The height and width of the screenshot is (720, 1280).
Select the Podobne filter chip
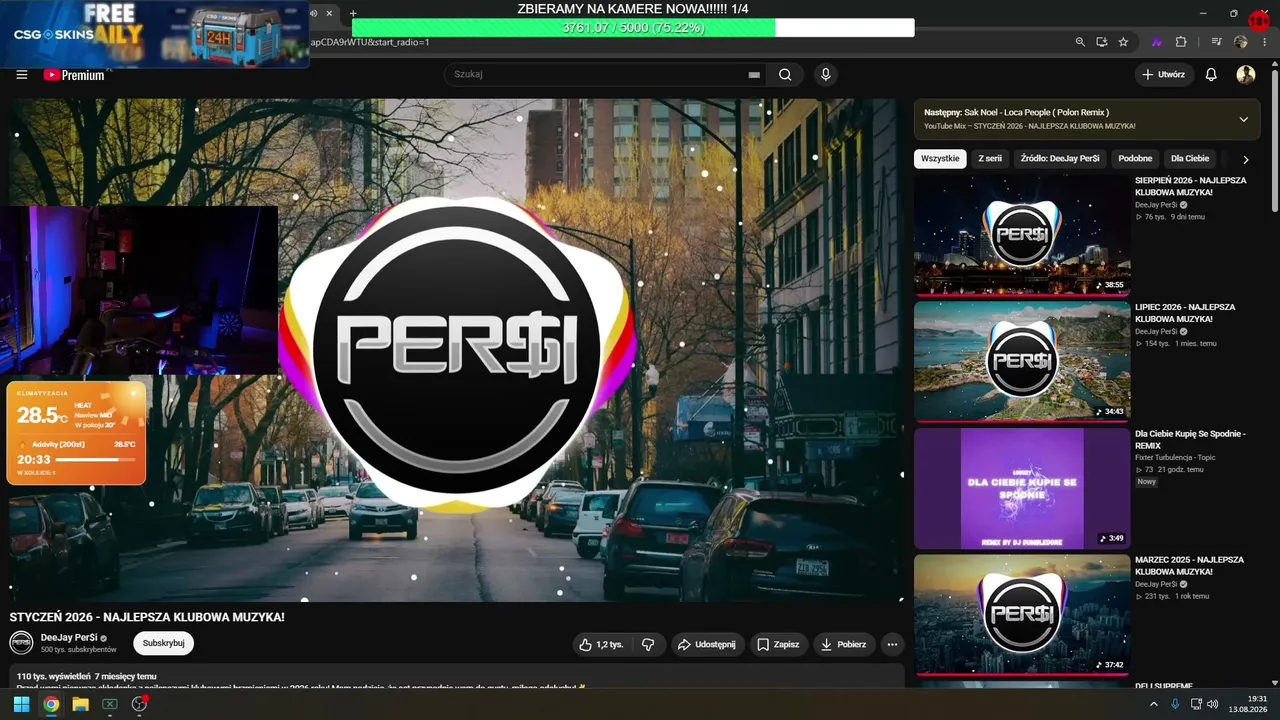(1135, 159)
